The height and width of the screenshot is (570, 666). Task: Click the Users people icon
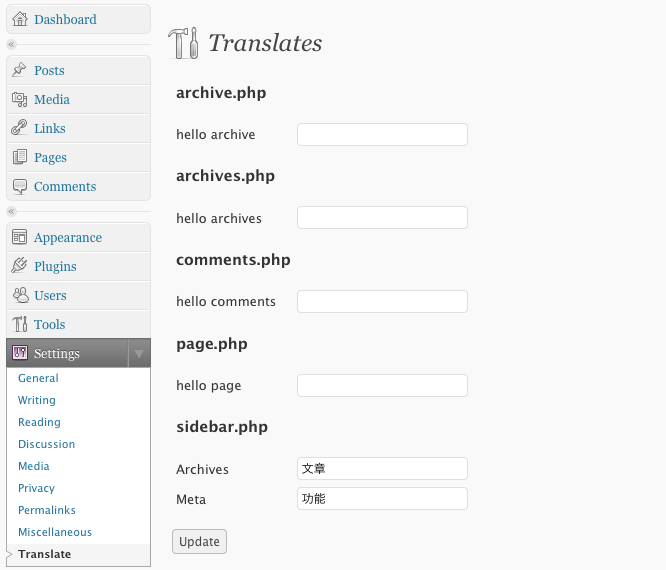pos(20,295)
